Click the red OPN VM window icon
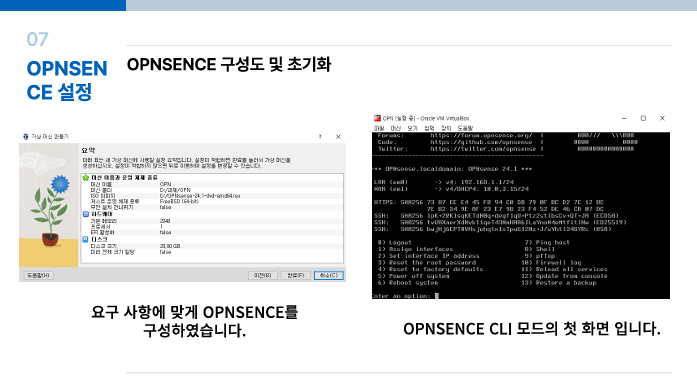This screenshot has width=697, height=389. (x=377, y=118)
